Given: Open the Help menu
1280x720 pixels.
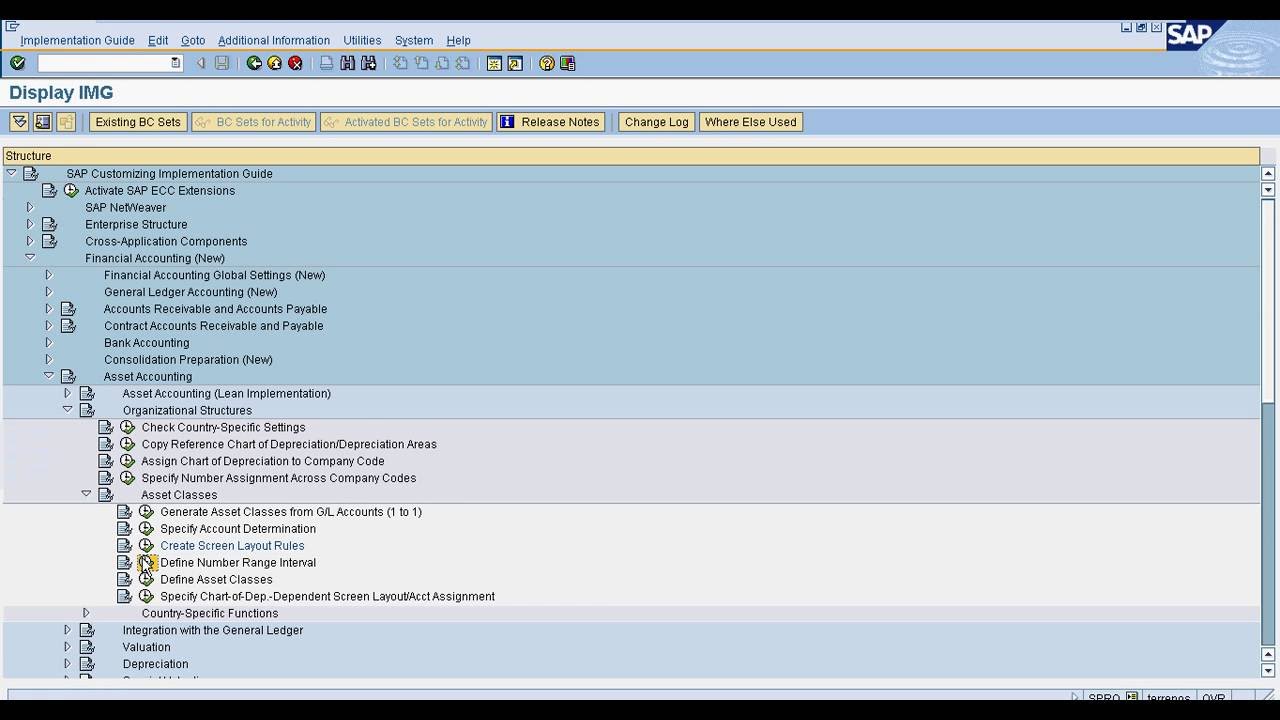Looking at the screenshot, I should (x=458, y=40).
